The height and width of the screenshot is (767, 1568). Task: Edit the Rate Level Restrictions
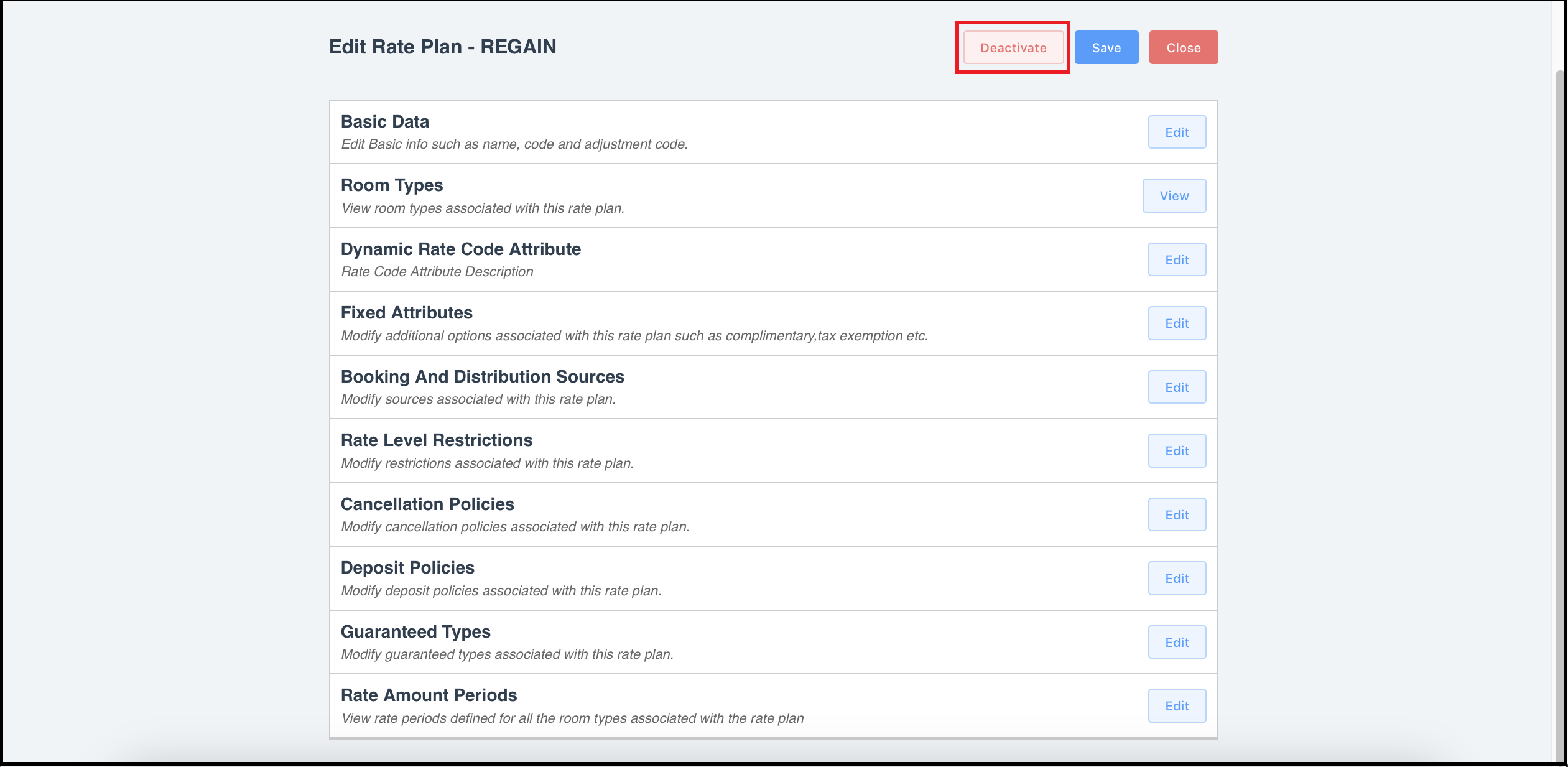tap(1176, 450)
